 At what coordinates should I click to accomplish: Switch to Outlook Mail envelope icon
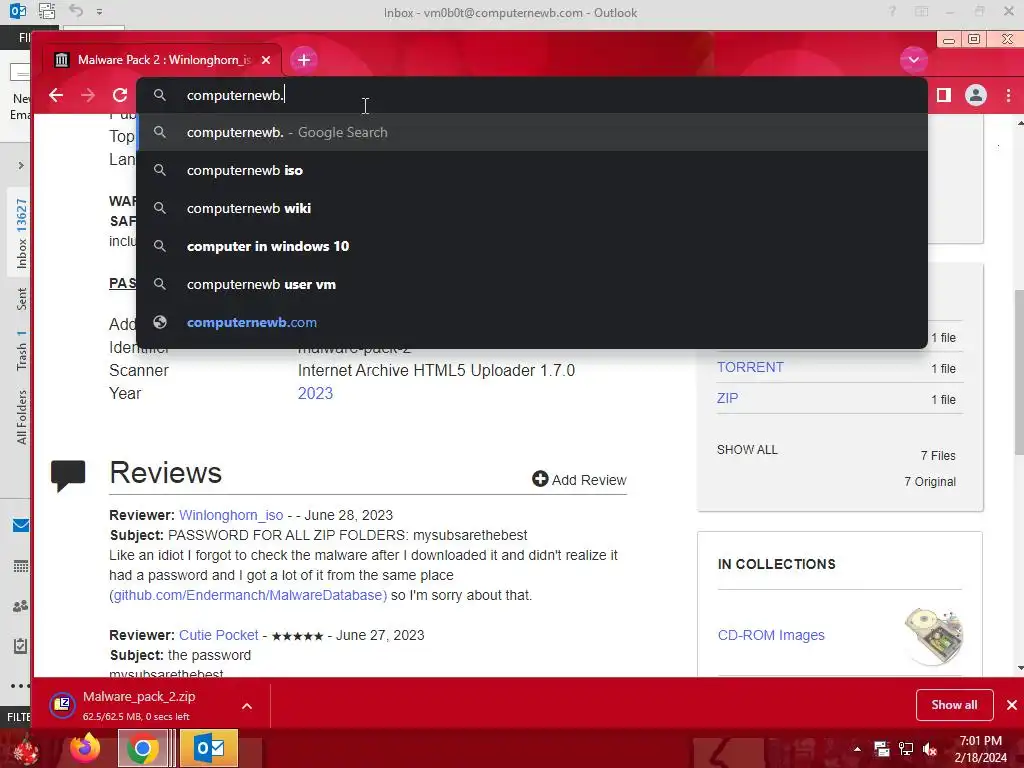click(x=20, y=526)
